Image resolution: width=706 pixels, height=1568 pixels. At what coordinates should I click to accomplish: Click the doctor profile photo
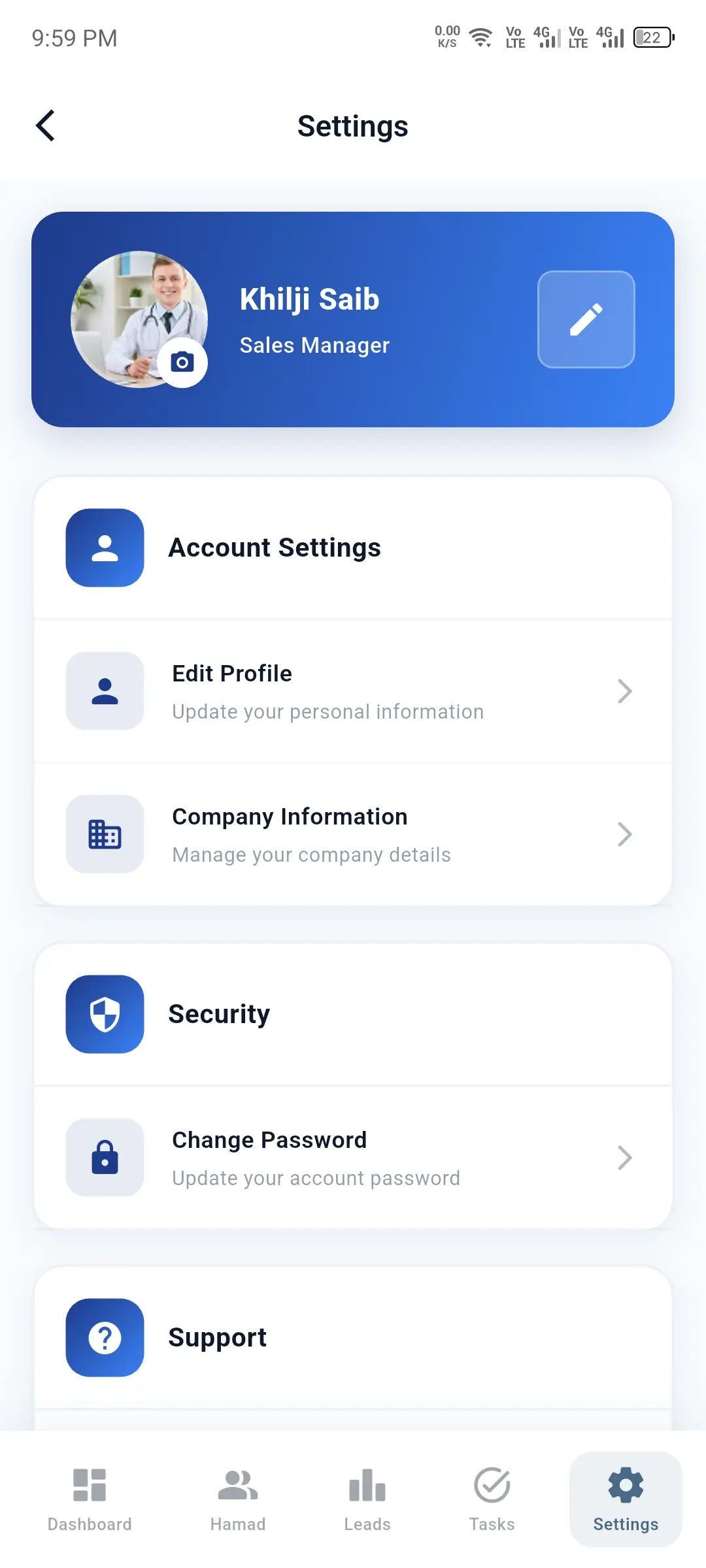tap(139, 319)
